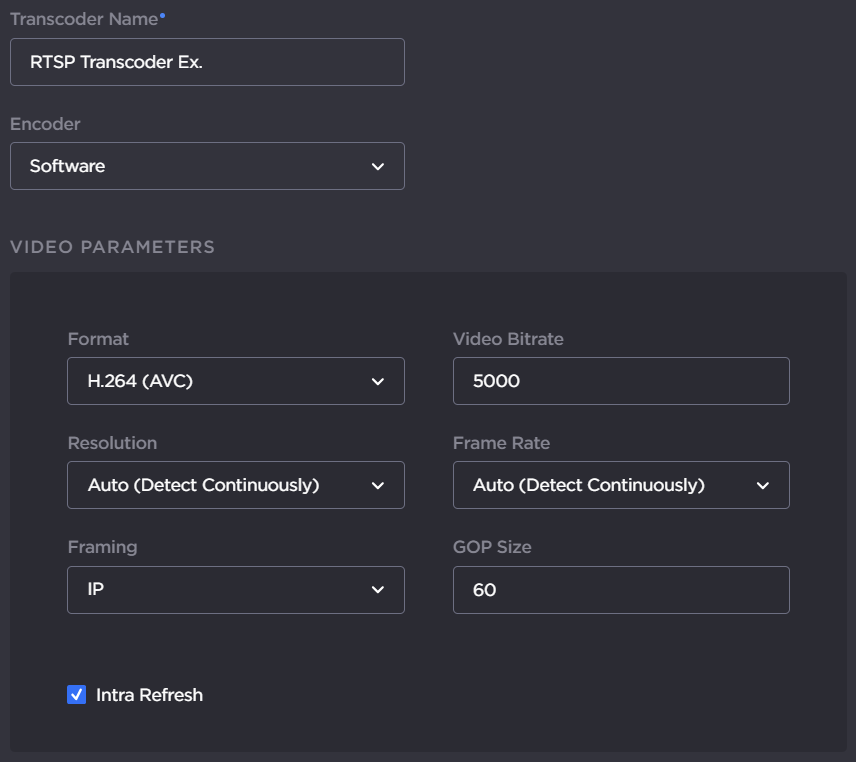Click the chevron on the Resolution dropdown
The width and height of the screenshot is (856, 762).
[378, 485]
